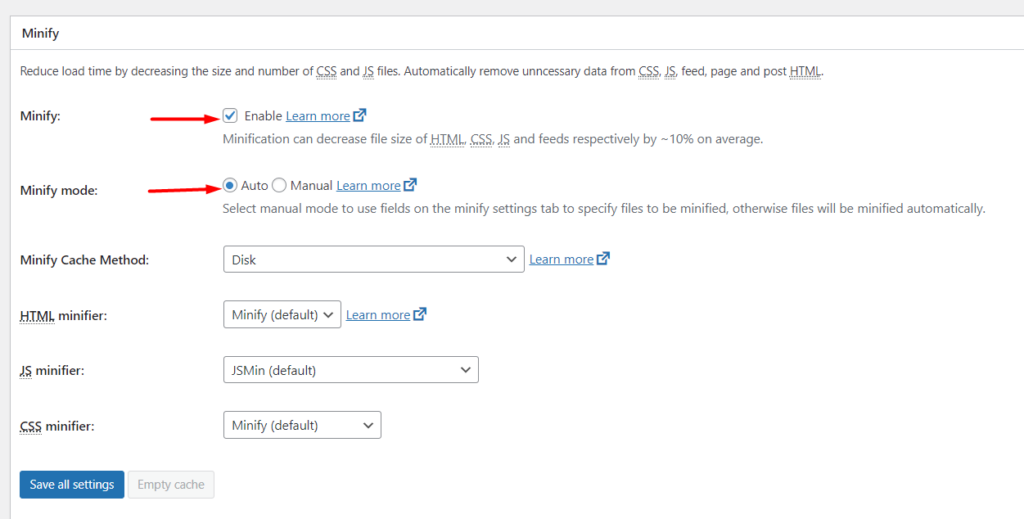Click the Save all settings button
Viewport: 1024px width, 519px height.
72,484
